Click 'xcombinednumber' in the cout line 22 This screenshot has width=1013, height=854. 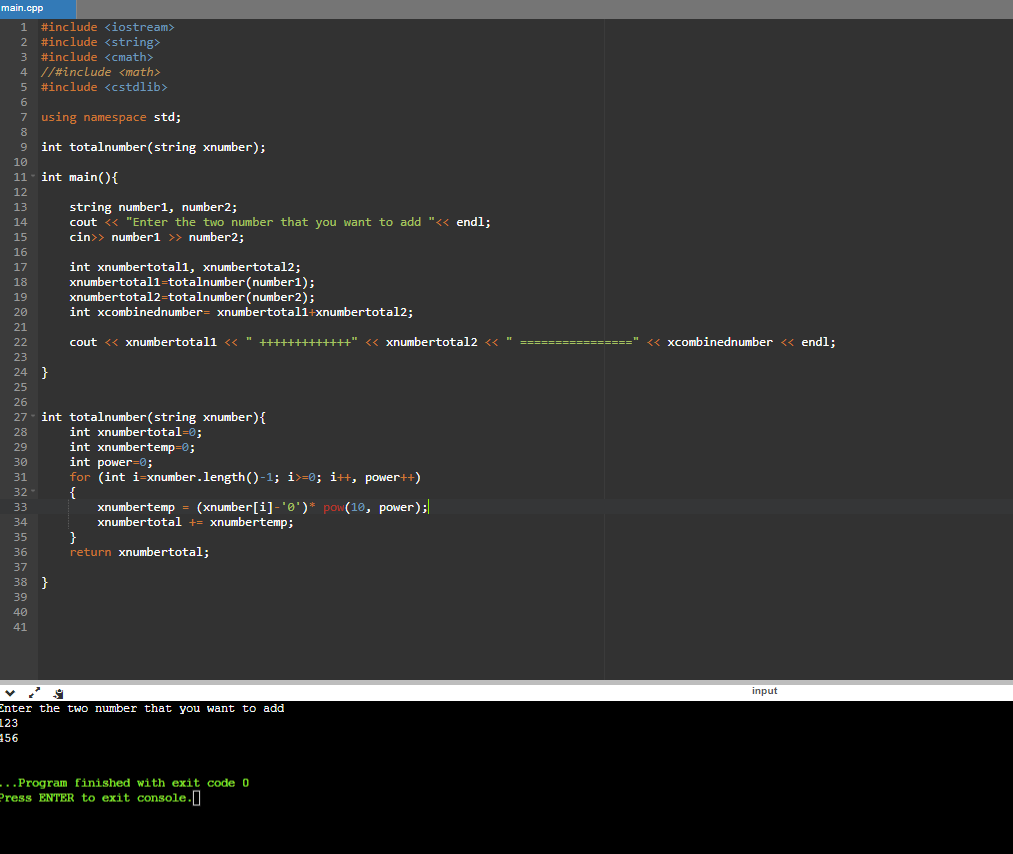pyautogui.click(x=720, y=342)
